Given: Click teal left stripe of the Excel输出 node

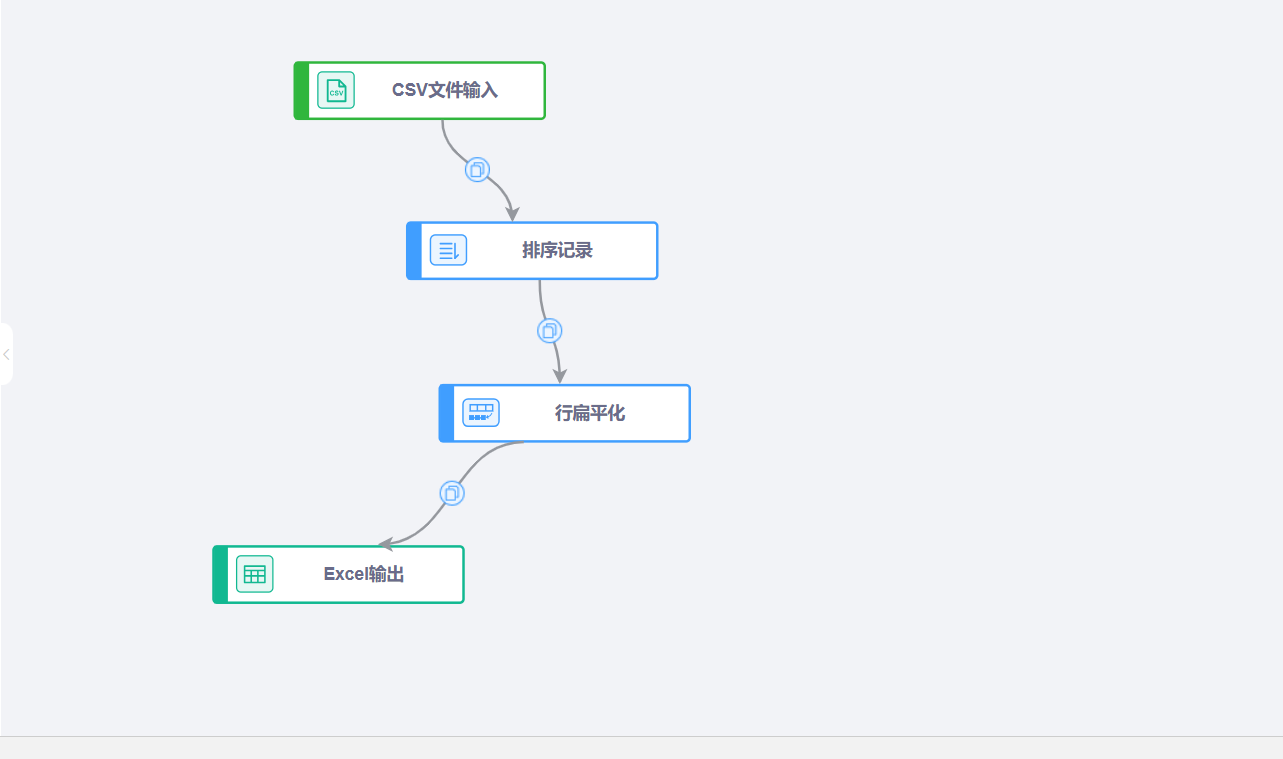Looking at the screenshot, I should [220, 574].
